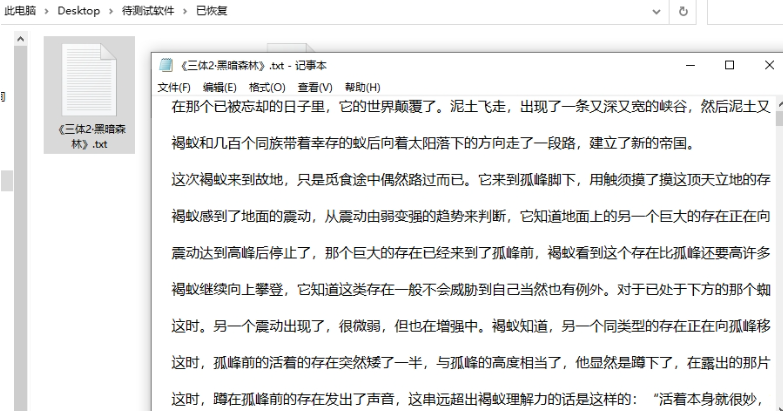
Task: Maximize the Notepad window
Action: (x=730, y=65)
